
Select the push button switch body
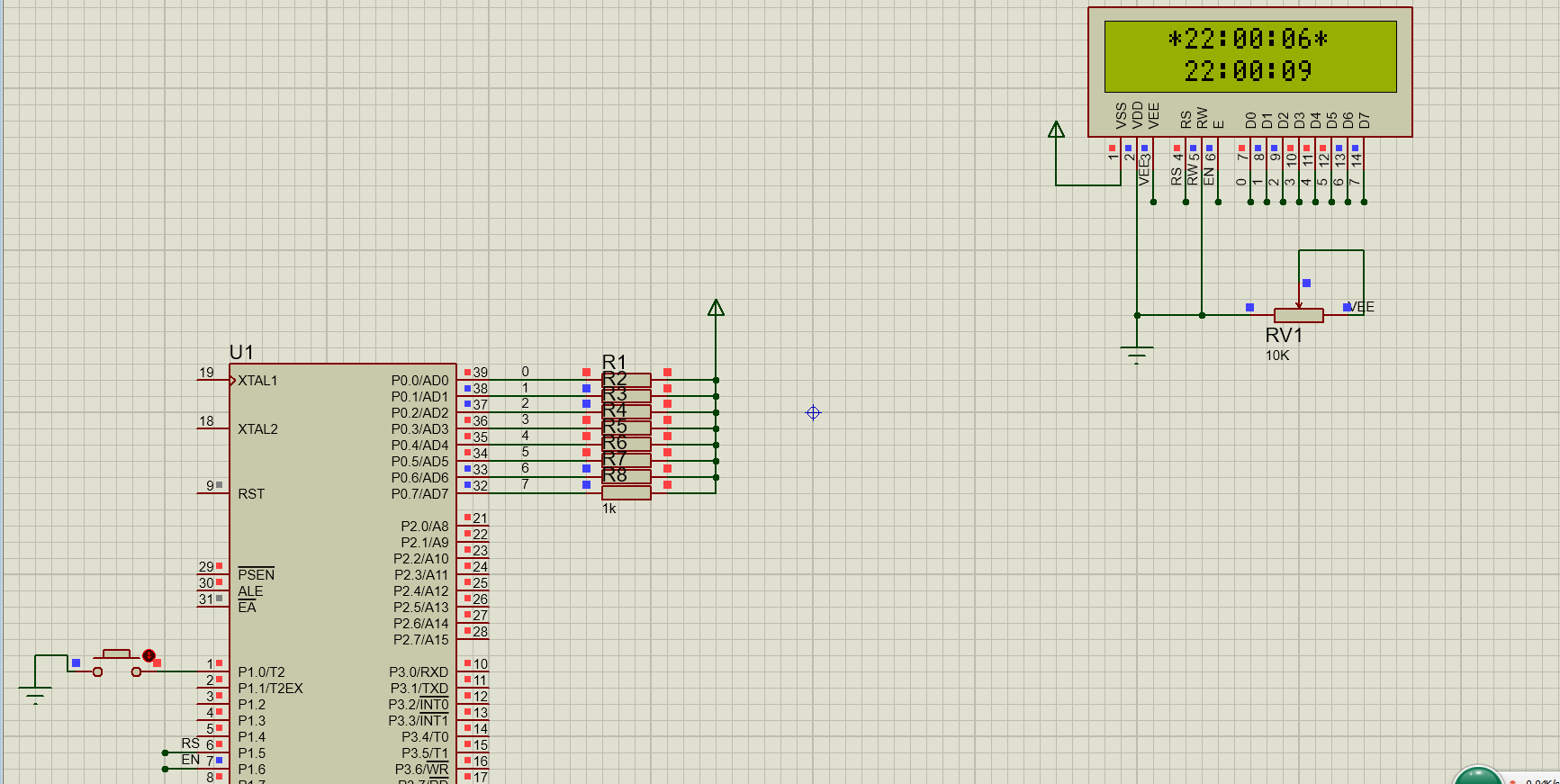[117, 662]
